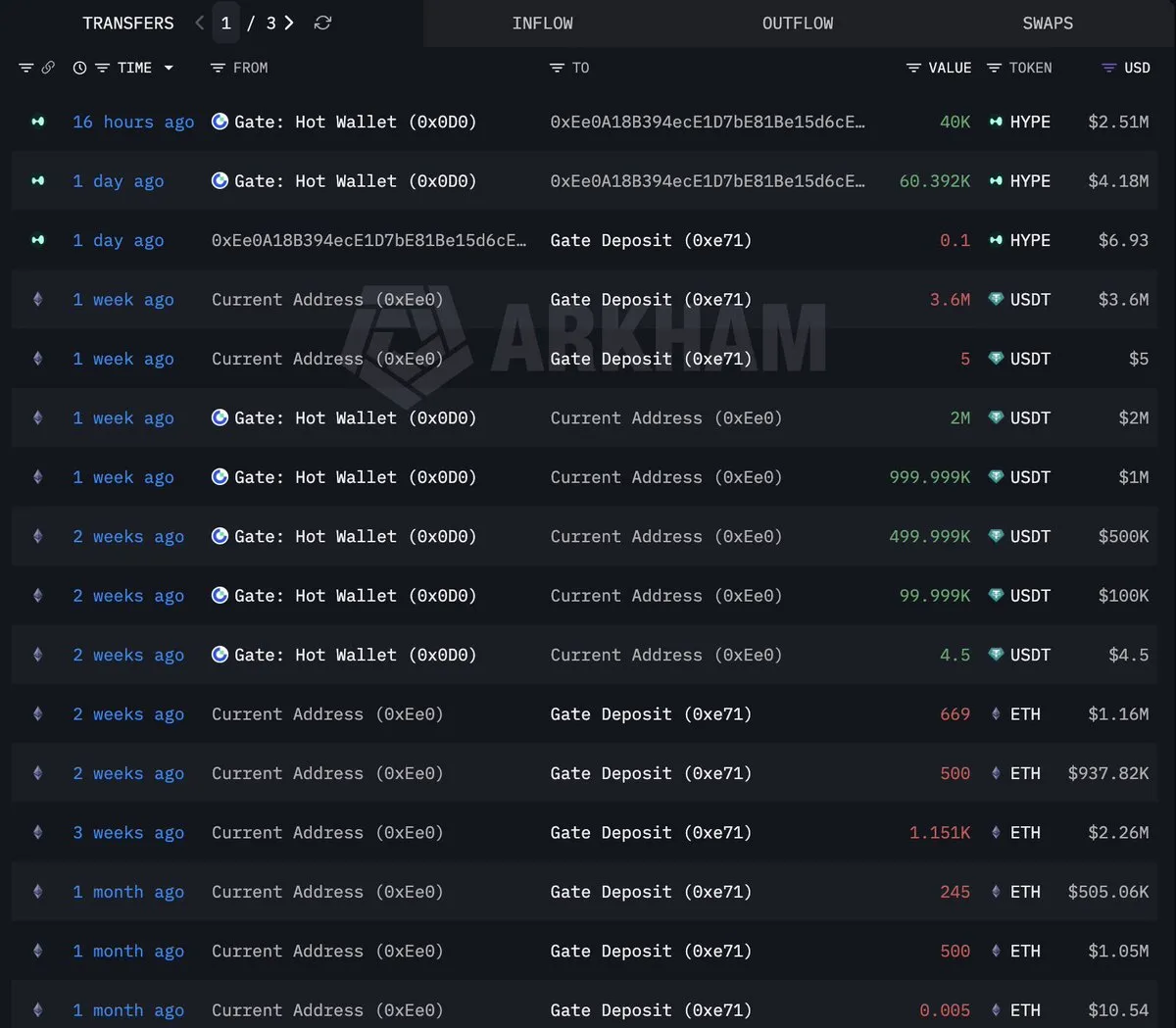Filter by the USD column
The image size is (1176, 1028).
(x=1108, y=68)
